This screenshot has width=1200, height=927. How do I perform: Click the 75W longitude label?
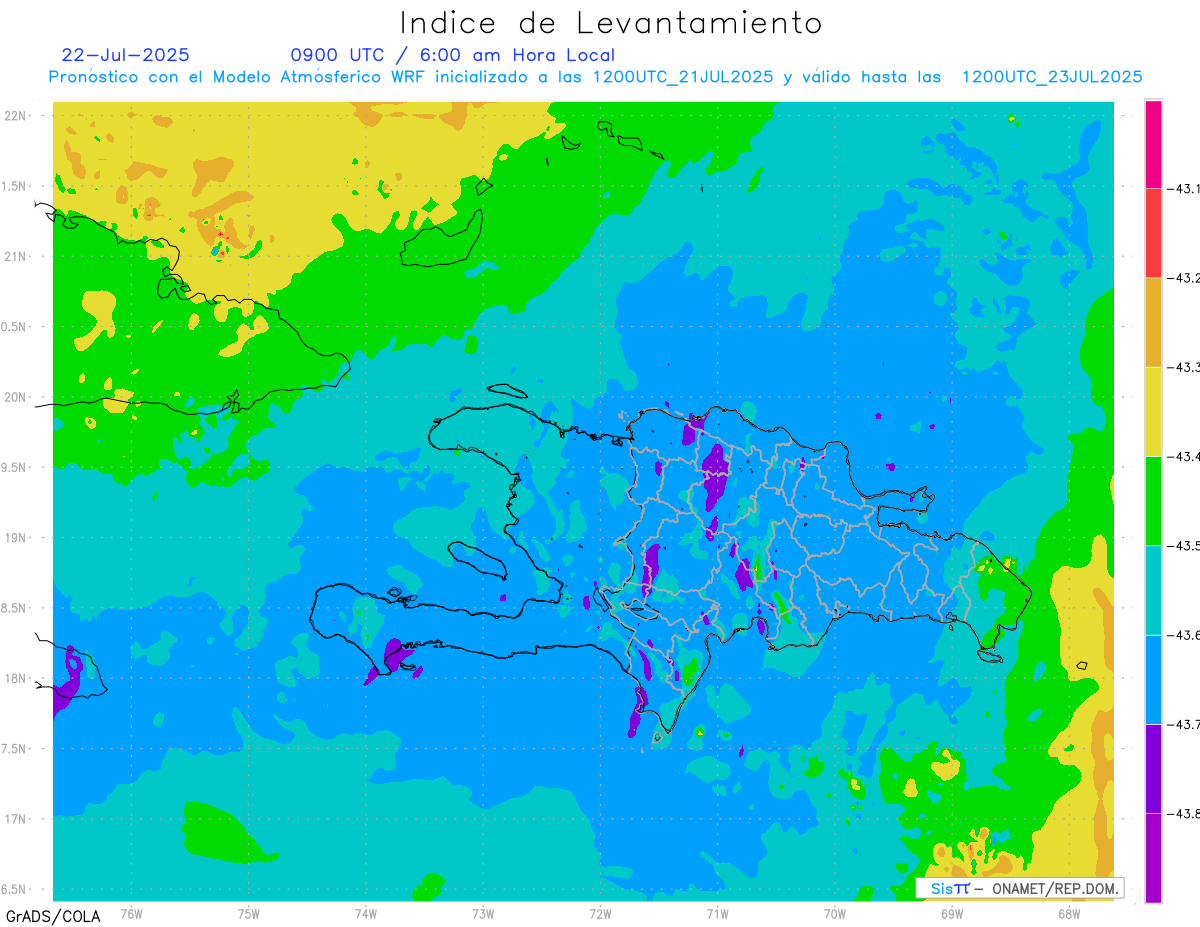click(x=249, y=915)
